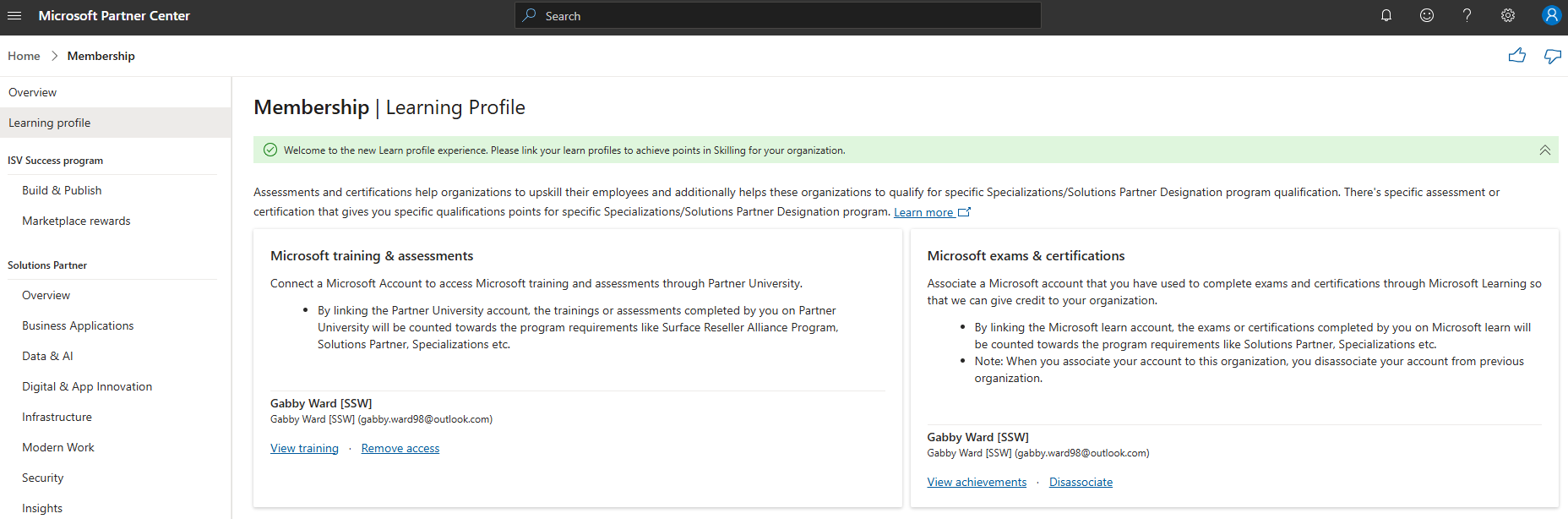The height and width of the screenshot is (519, 1568).
Task: Open the hamburger navigation menu
Action: [14, 15]
